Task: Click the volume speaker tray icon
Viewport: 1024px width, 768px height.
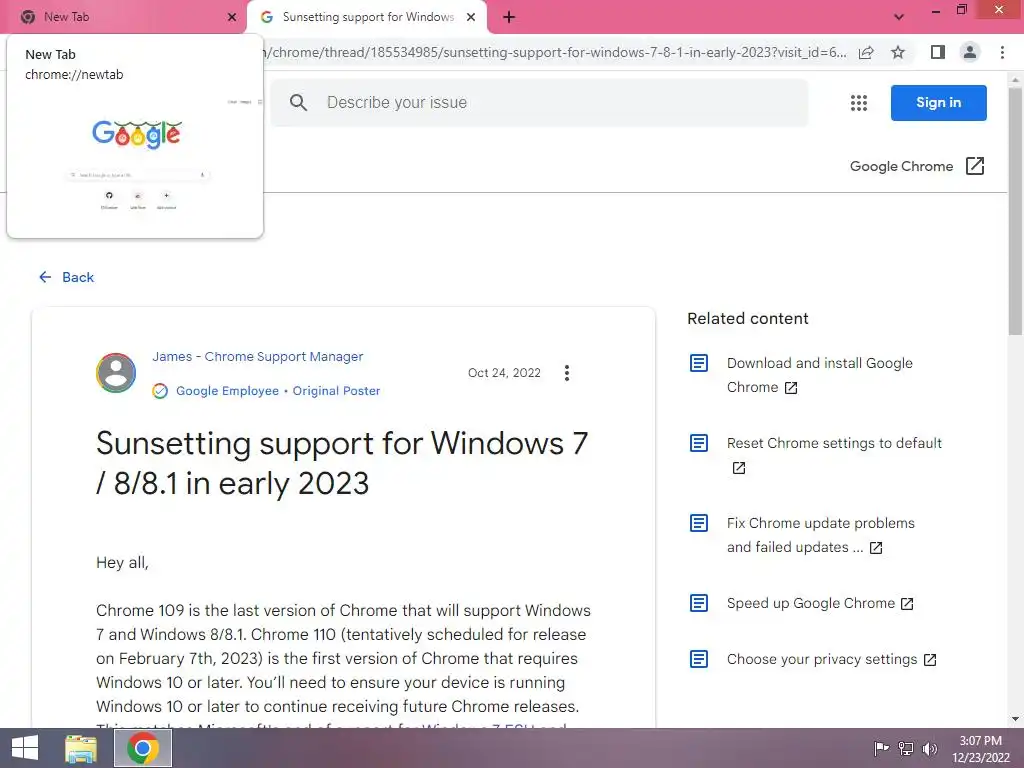Action: click(929, 748)
